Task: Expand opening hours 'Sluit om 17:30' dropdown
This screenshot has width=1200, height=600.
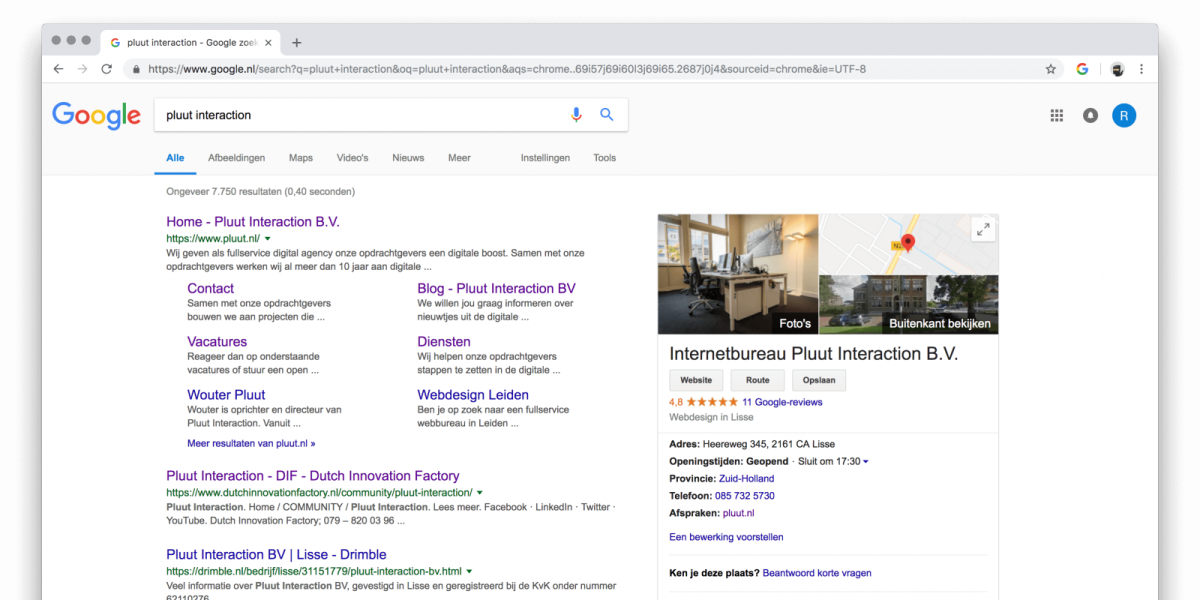Action: point(866,461)
